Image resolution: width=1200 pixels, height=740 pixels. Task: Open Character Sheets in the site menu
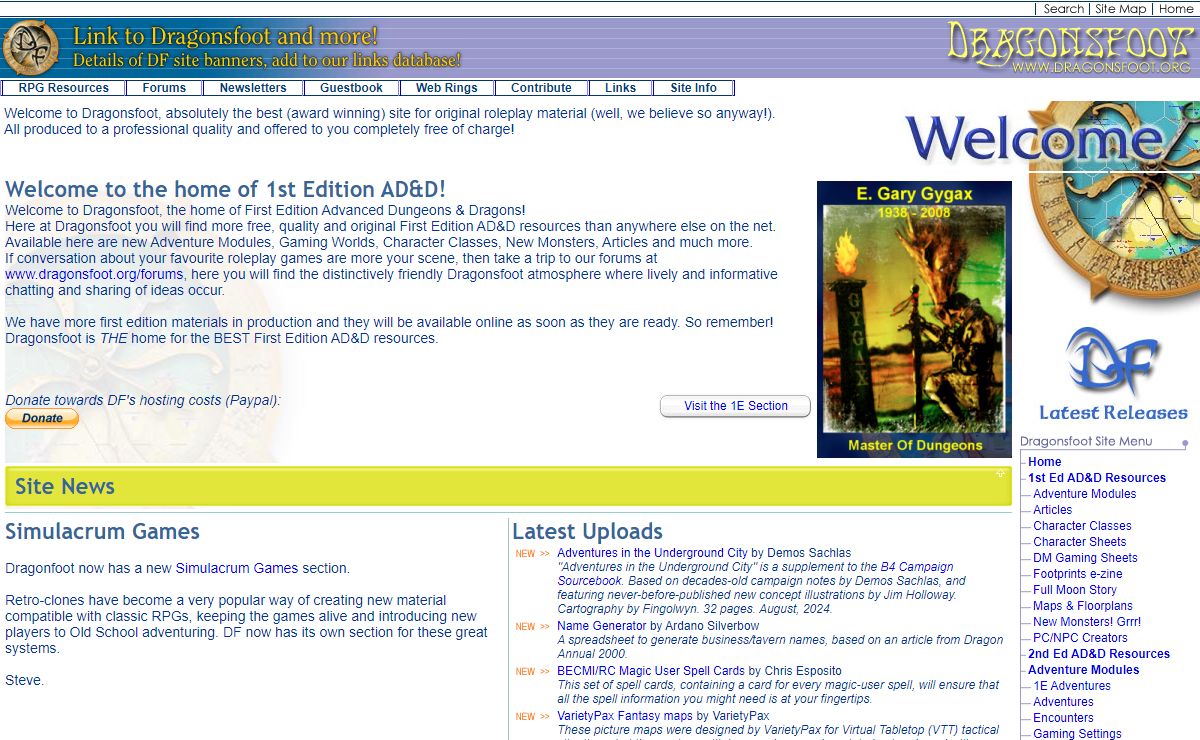pos(1080,542)
